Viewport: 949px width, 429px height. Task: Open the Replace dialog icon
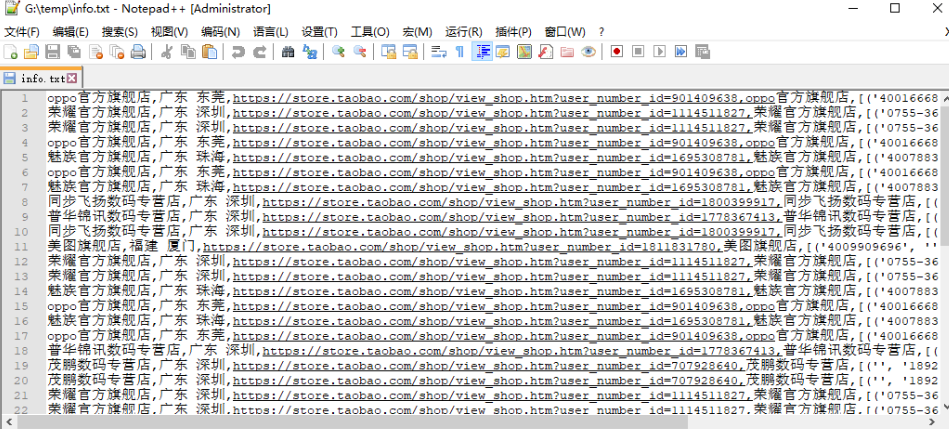point(309,52)
